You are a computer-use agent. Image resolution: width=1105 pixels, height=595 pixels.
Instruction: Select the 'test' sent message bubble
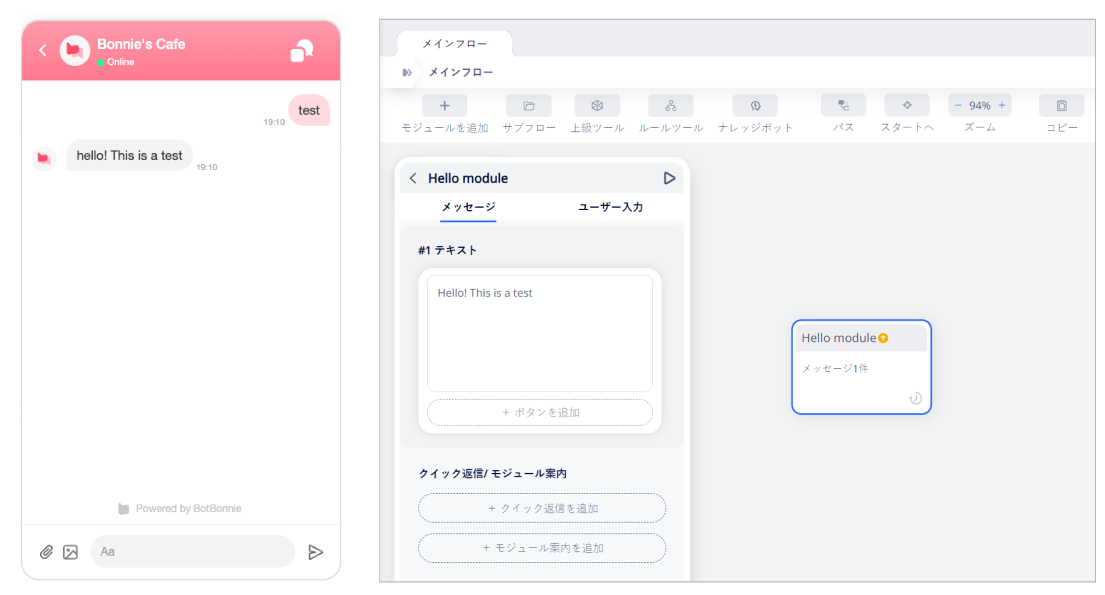(x=309, y=110)
